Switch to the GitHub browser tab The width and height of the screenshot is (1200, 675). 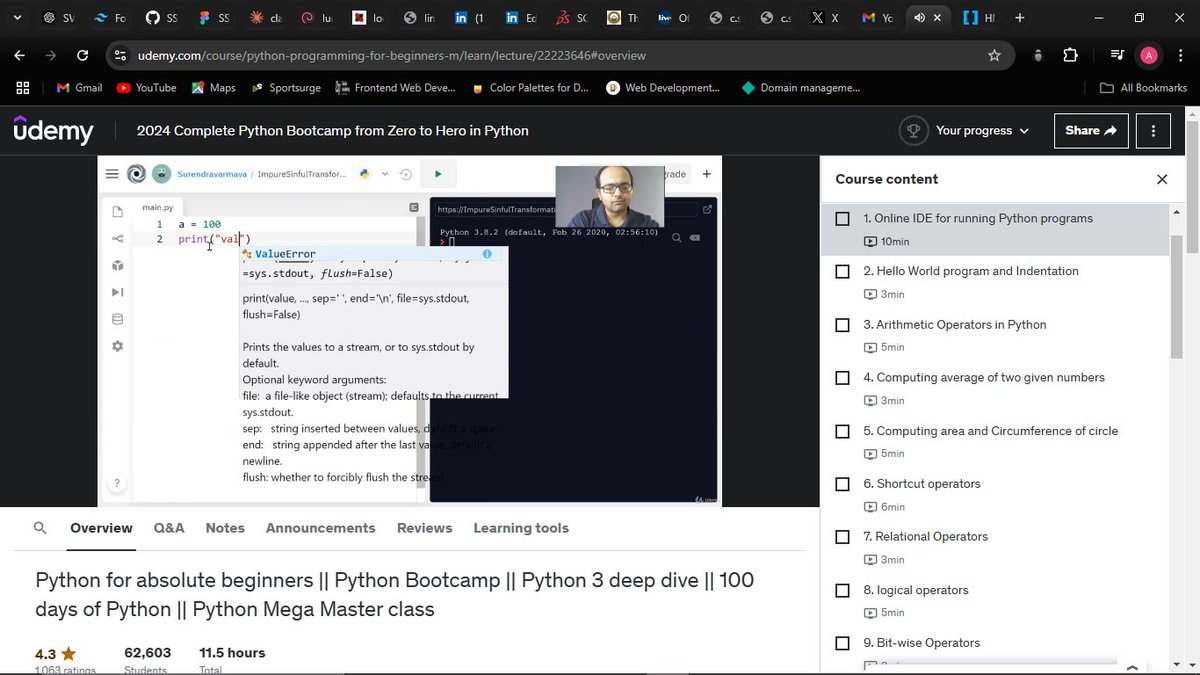click(x=161, y=17)
